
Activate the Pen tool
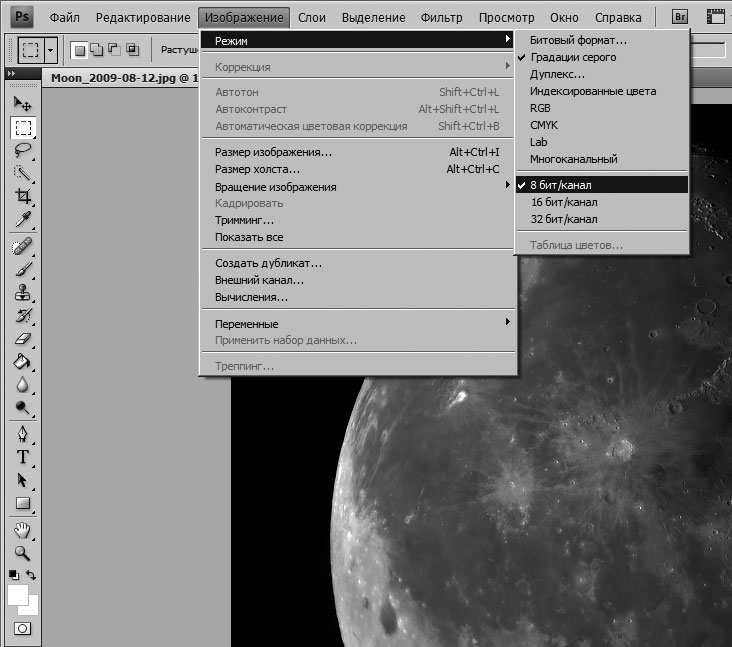tap(22, 434)
